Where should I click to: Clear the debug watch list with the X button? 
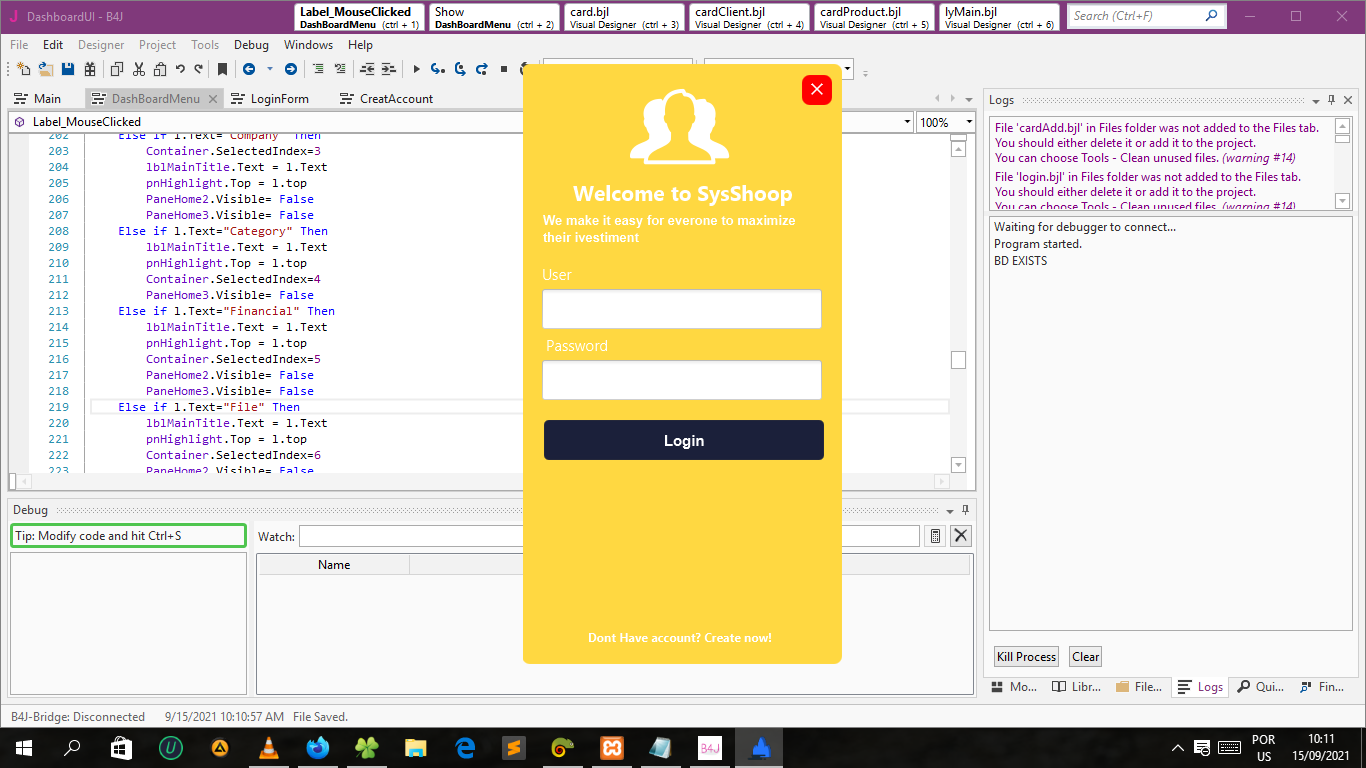[x=961, y=536]
